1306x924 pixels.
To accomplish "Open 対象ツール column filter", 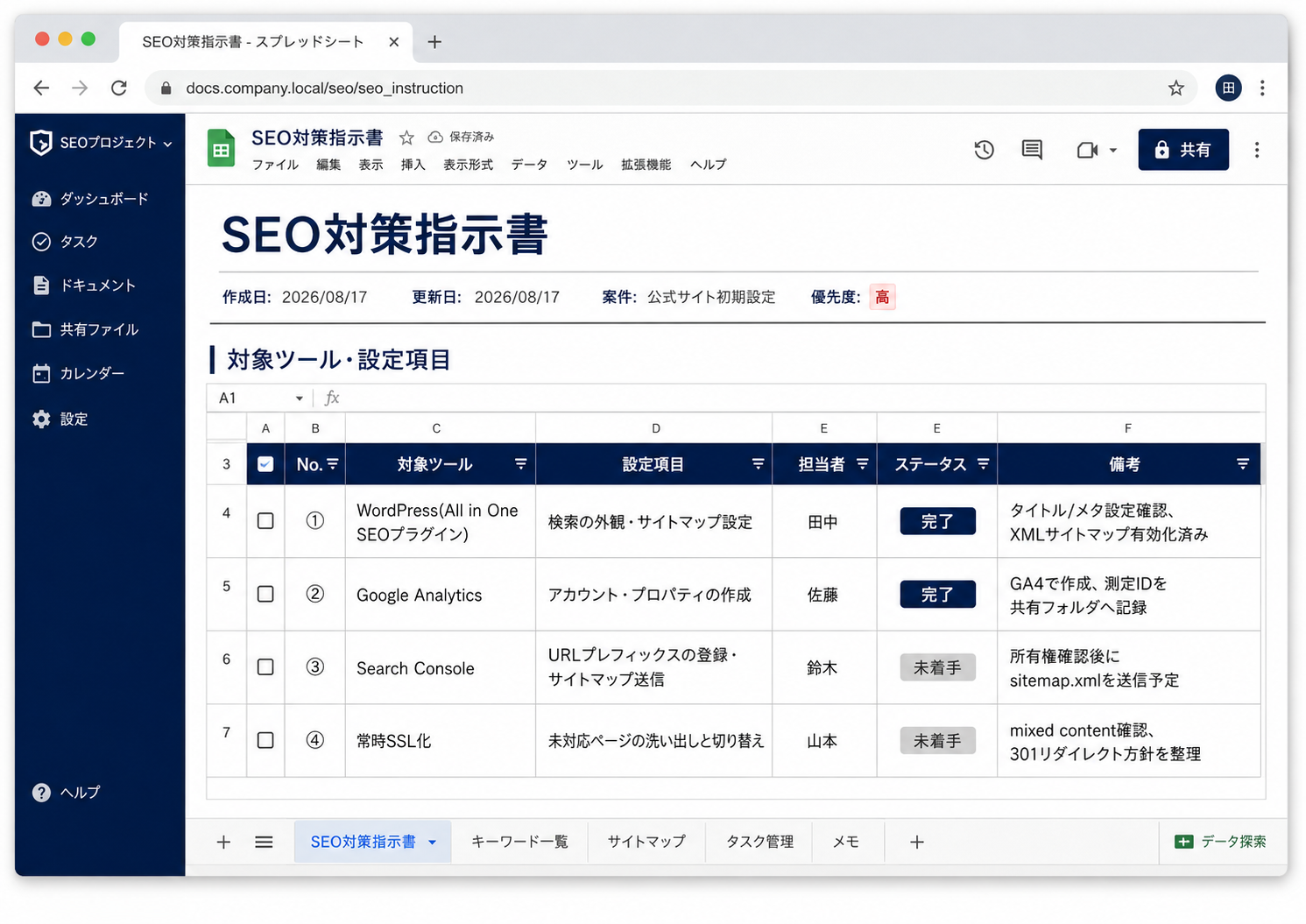I will click(521, 464).
